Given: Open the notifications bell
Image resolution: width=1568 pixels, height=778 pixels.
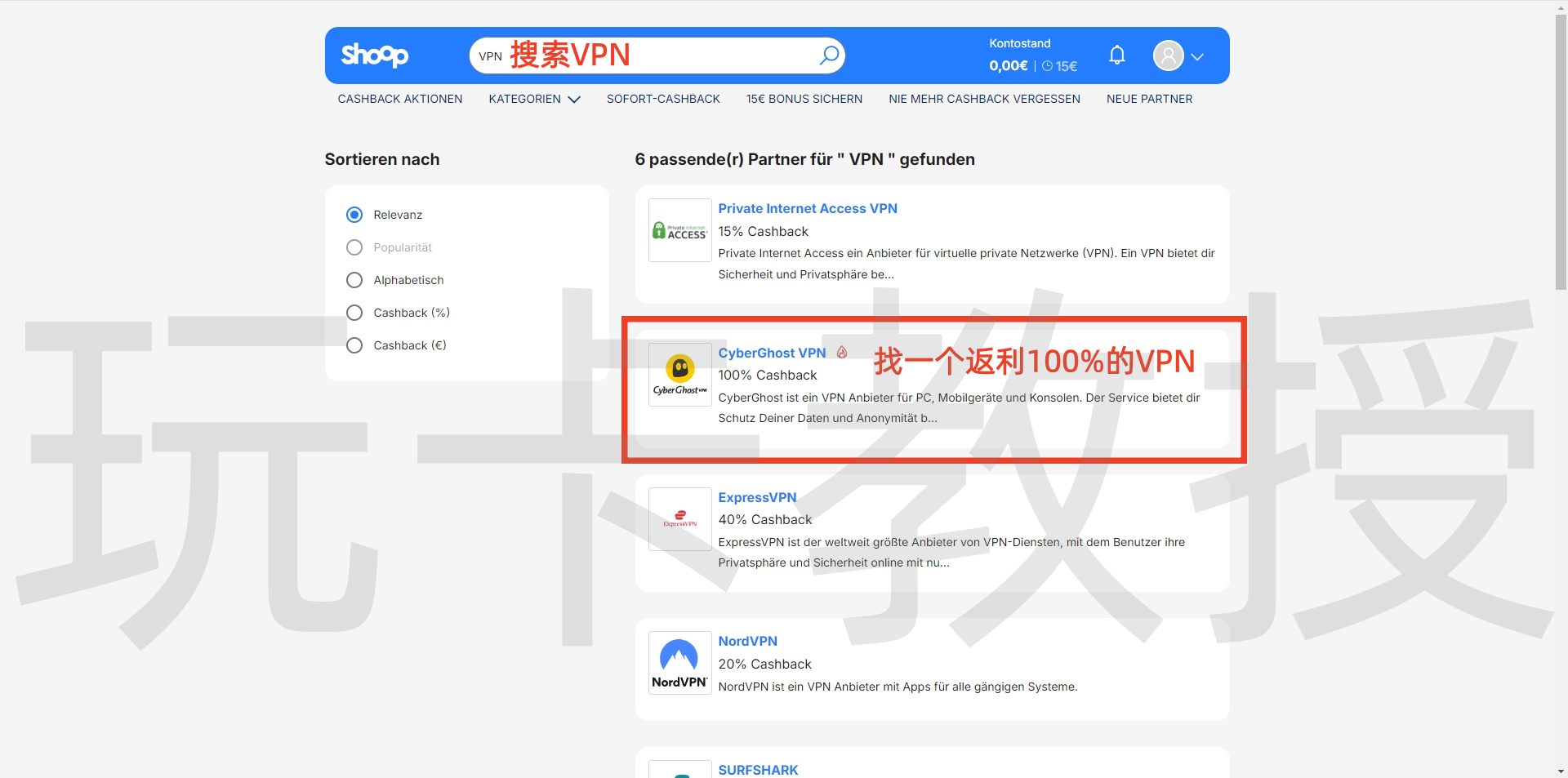Looking at the screenshot, I should pos(1116,56).
